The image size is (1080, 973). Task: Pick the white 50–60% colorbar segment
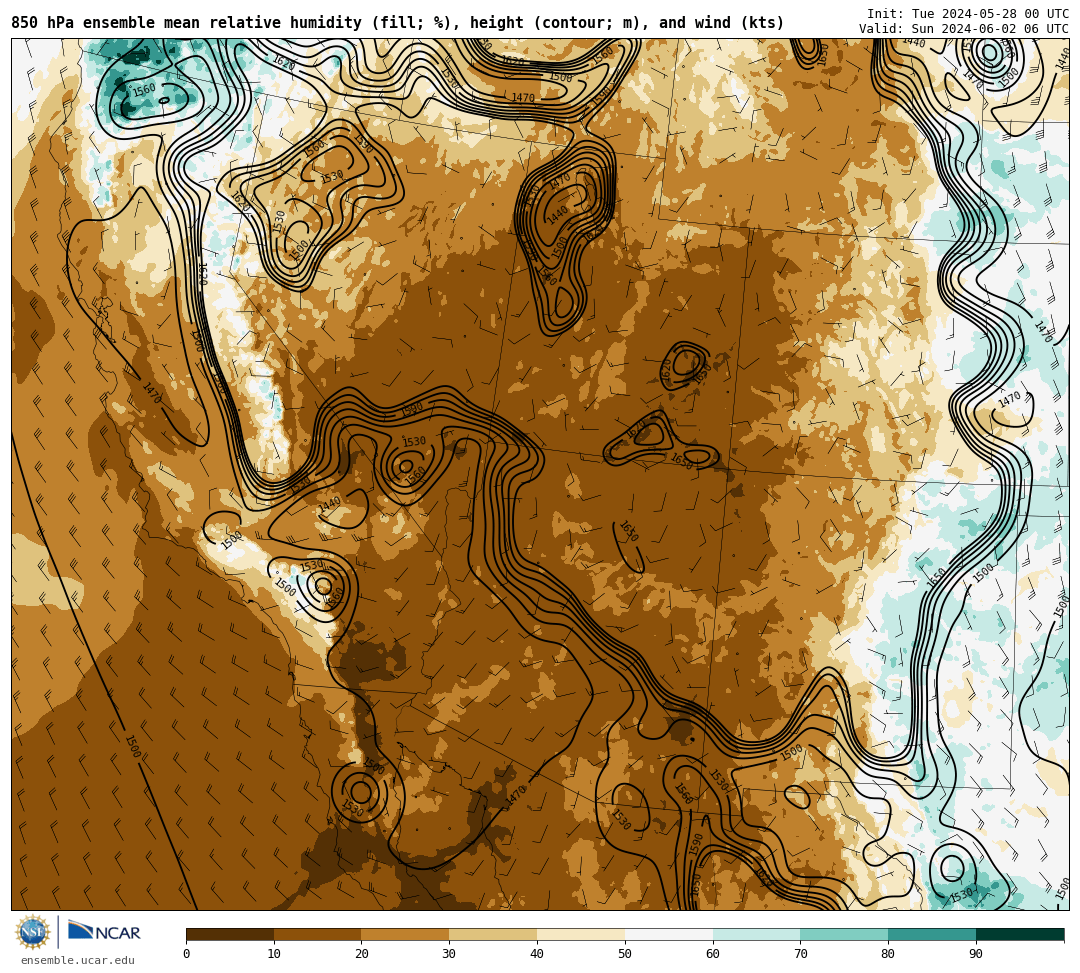coord(669,934)
